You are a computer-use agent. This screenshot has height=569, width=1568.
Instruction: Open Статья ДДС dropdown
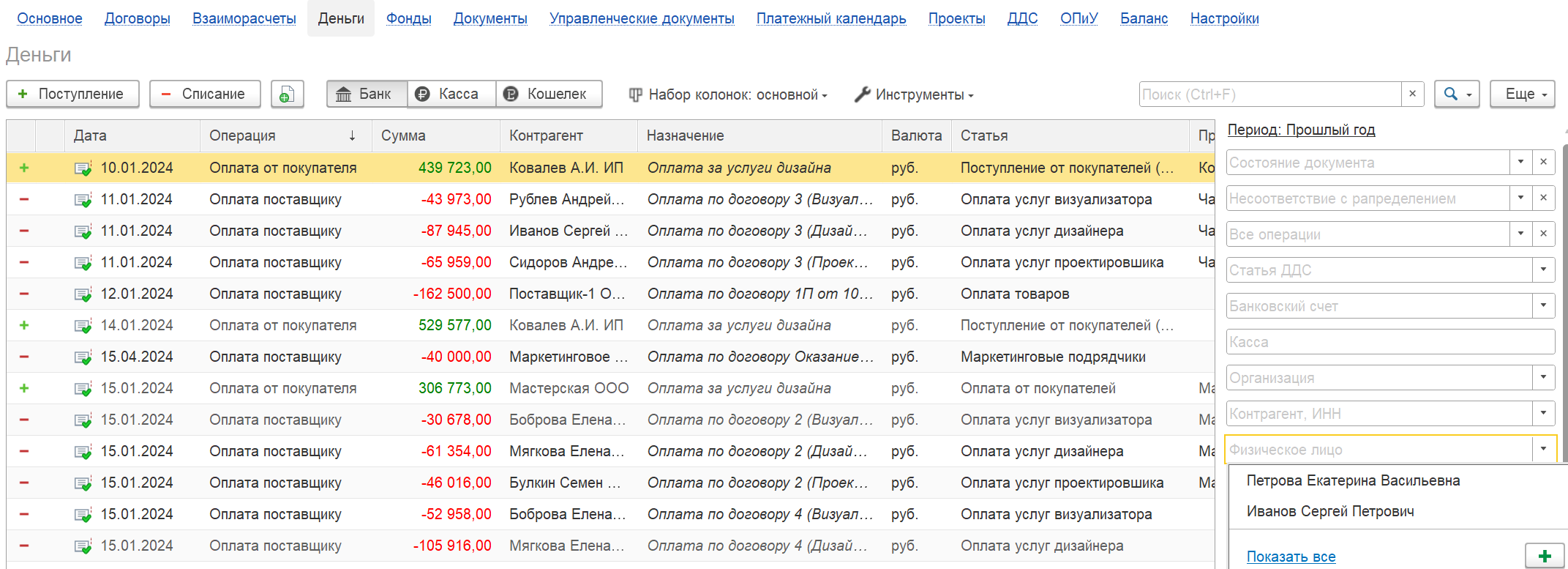point(1543,270)
